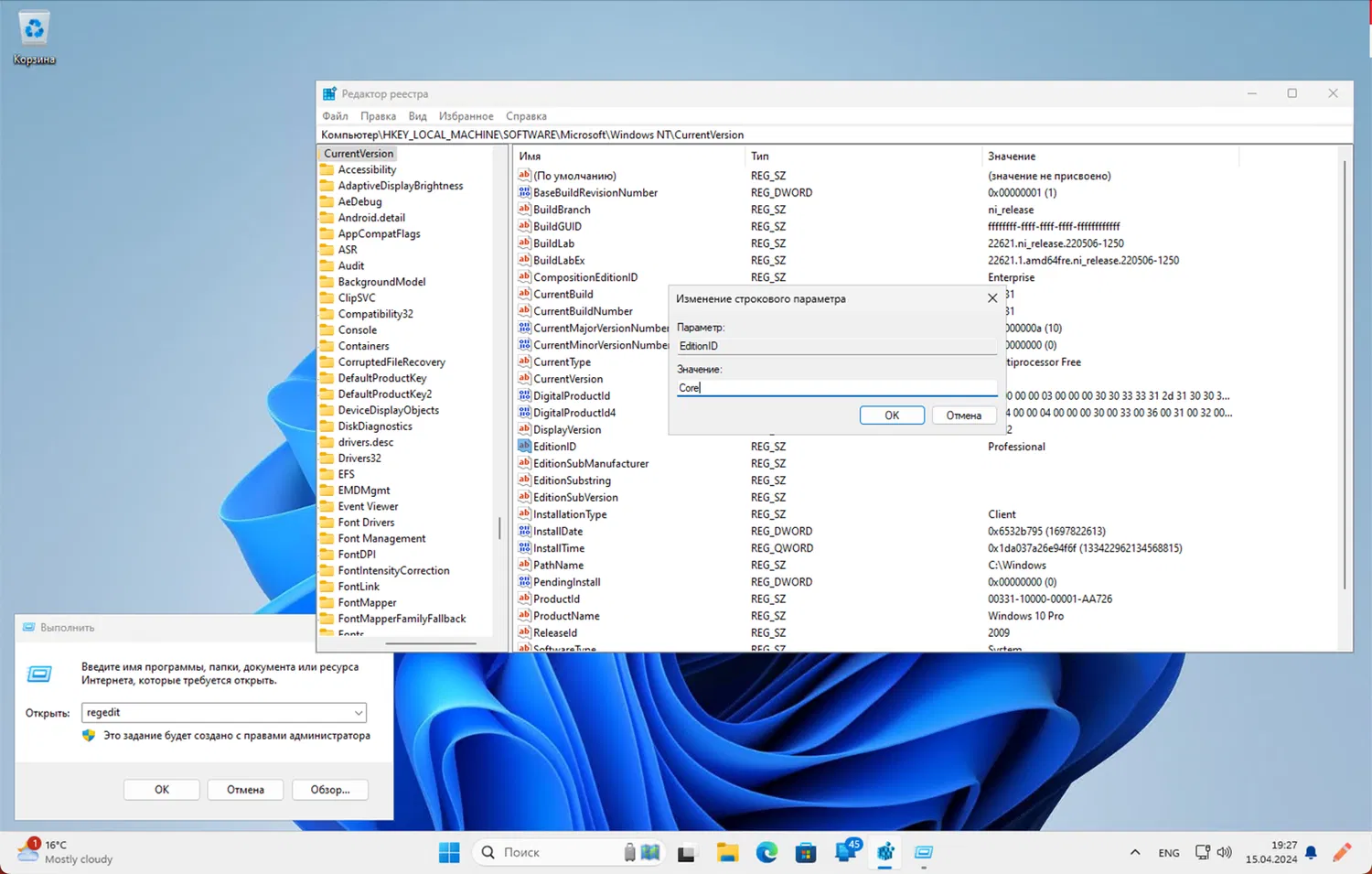1372x874 pixels.
Task: Click Обзор button in Run dialog
Action: [x=329, y=790]
